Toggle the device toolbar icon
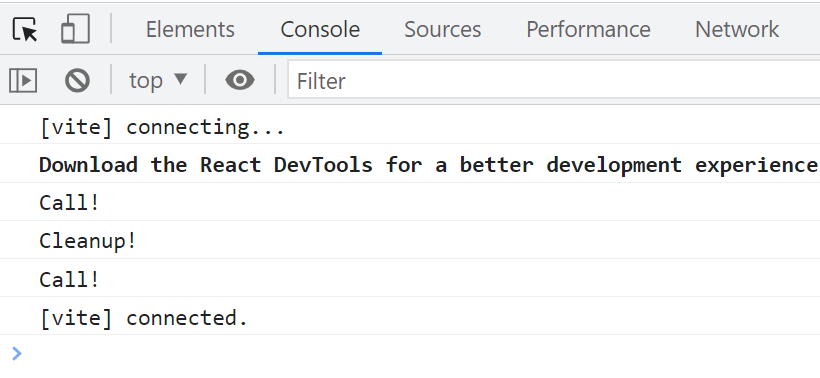820x378 pixels. point(76,29)
